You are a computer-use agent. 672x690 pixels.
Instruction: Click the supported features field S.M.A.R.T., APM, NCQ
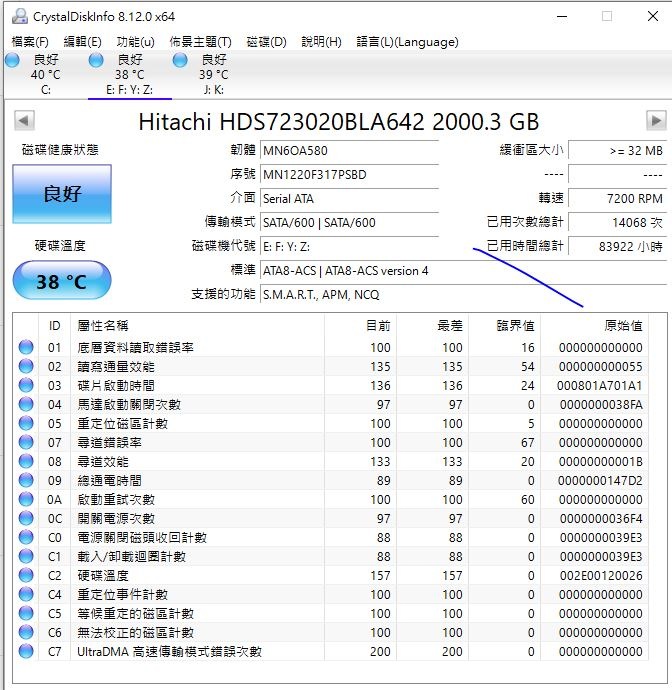[463, 294]
